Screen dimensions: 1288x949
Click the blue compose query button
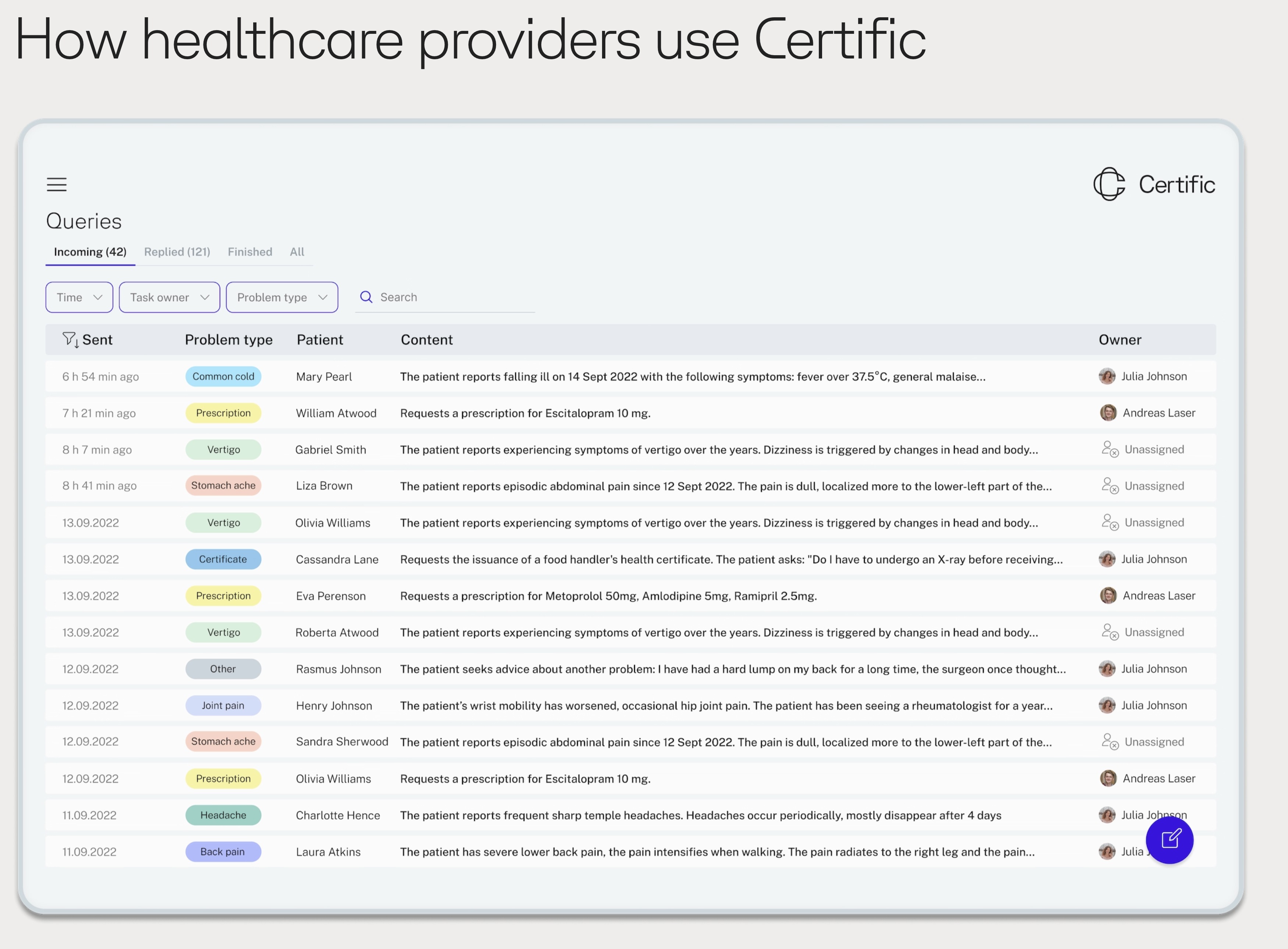pos(1169,840)
